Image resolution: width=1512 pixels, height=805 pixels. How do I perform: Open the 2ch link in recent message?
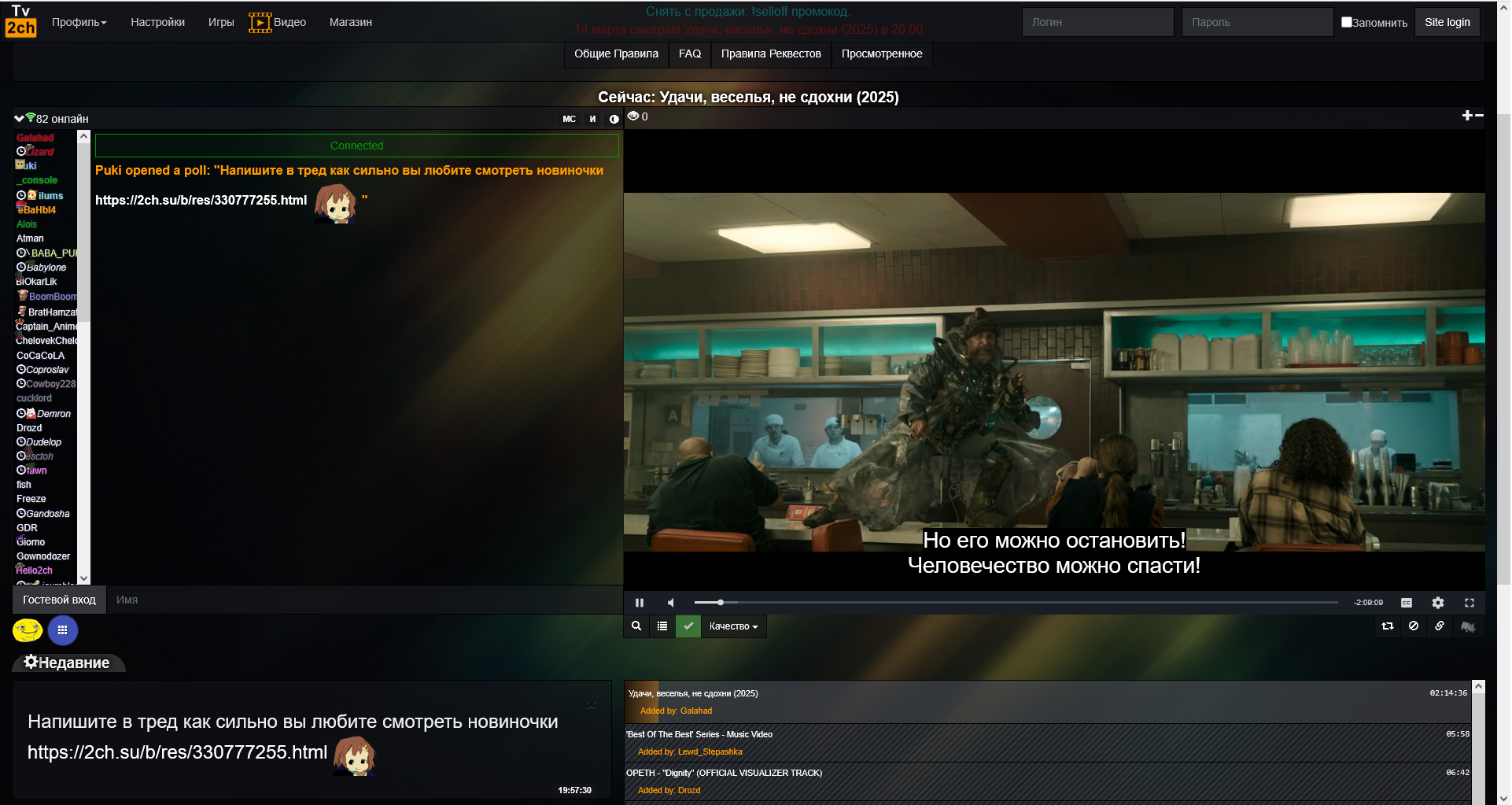point(177,752)
